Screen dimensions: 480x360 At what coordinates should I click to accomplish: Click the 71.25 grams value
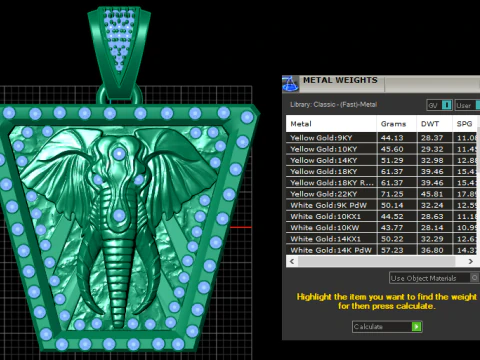(392, 194)
